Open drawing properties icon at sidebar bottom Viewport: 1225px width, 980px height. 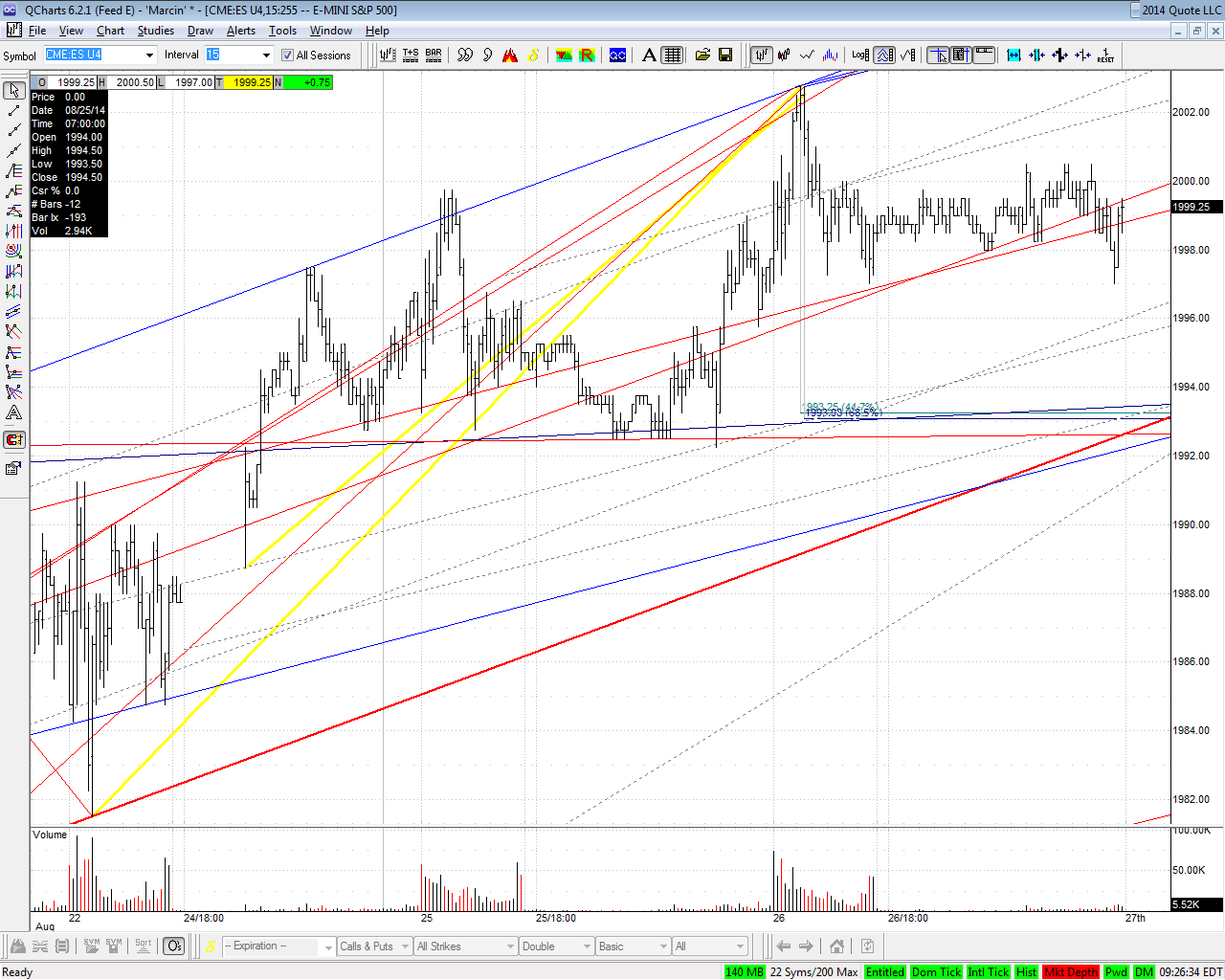pos(13,468)
